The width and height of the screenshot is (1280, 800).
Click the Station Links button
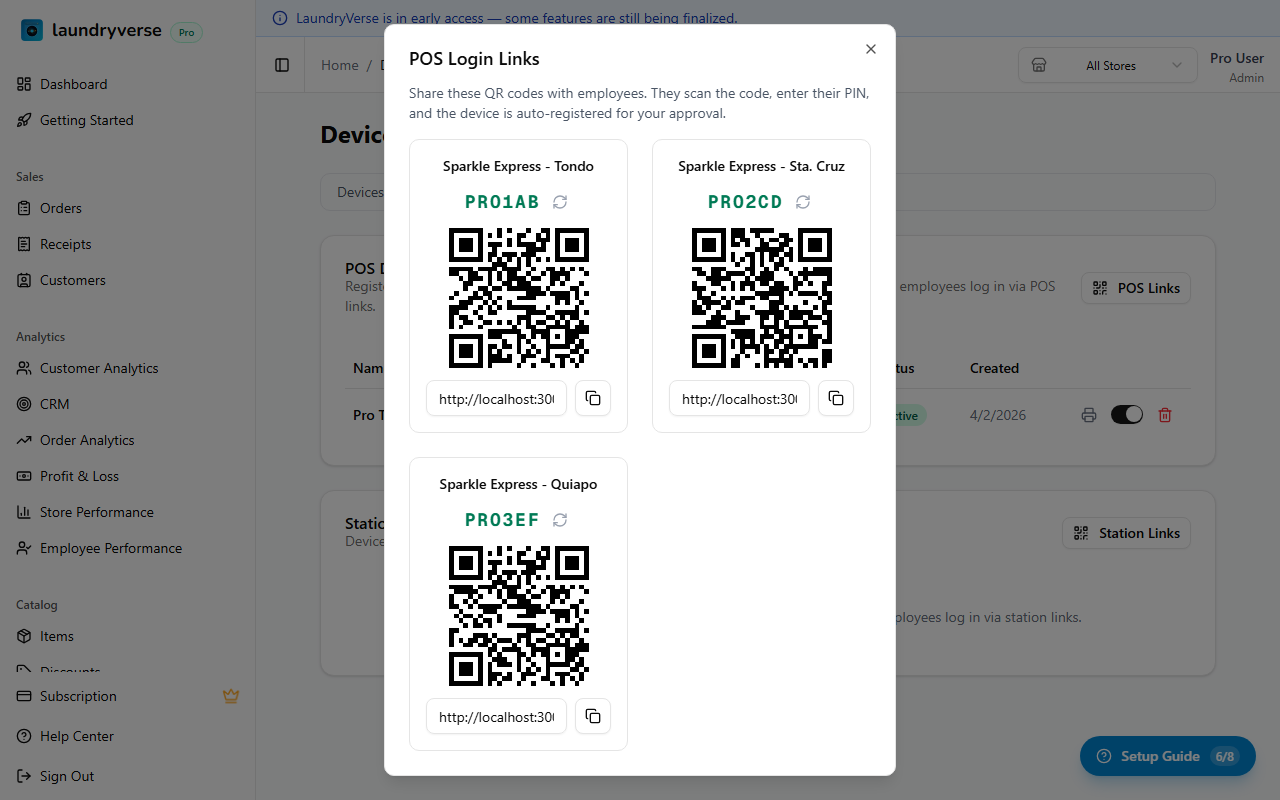point(1126,533)
